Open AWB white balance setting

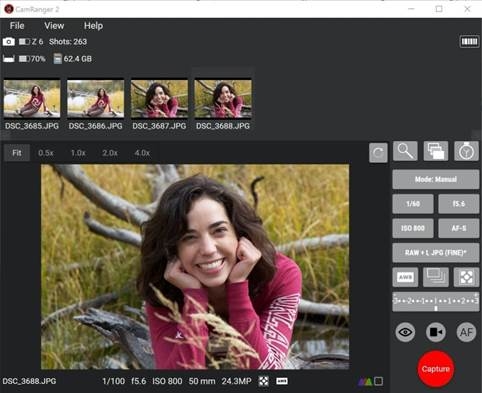tap(405, 277)
